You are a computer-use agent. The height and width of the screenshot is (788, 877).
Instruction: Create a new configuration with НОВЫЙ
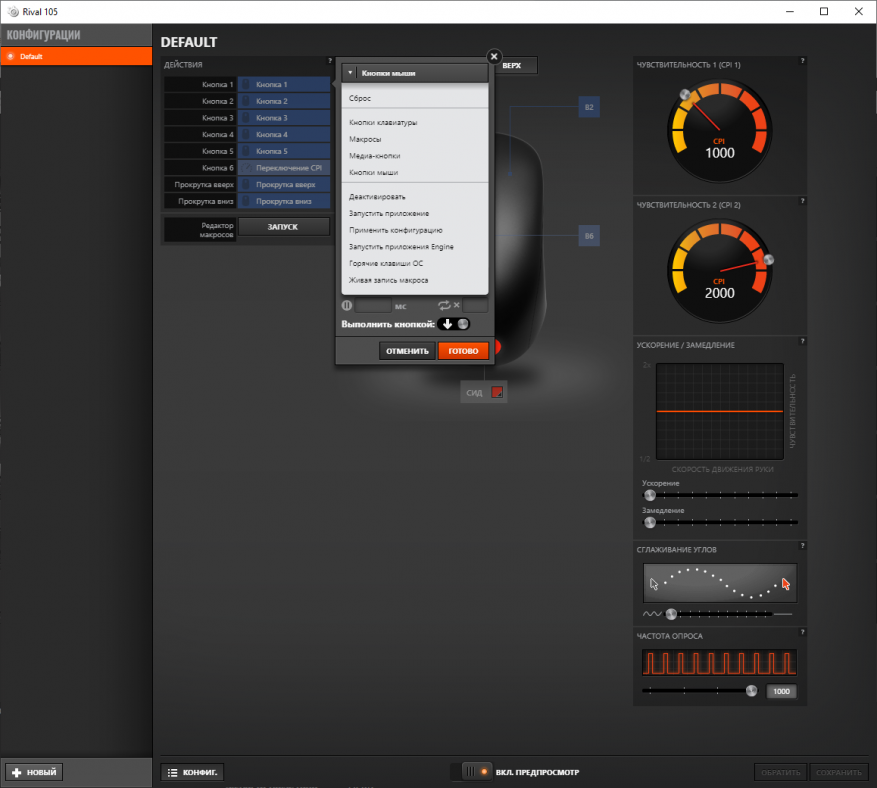(x=34, y=772)
